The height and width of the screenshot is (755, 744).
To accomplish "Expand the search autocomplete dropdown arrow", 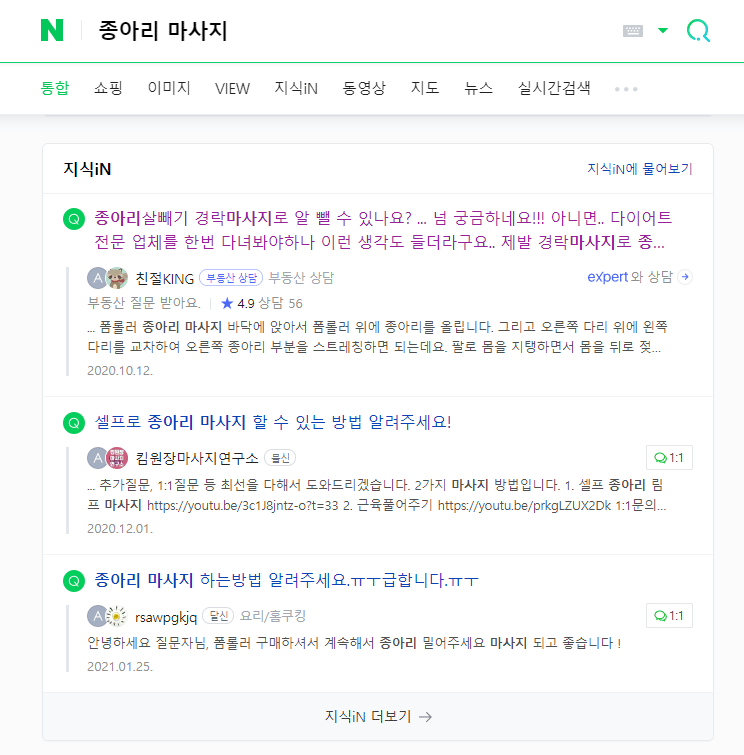I will click(x=663, y=31).
